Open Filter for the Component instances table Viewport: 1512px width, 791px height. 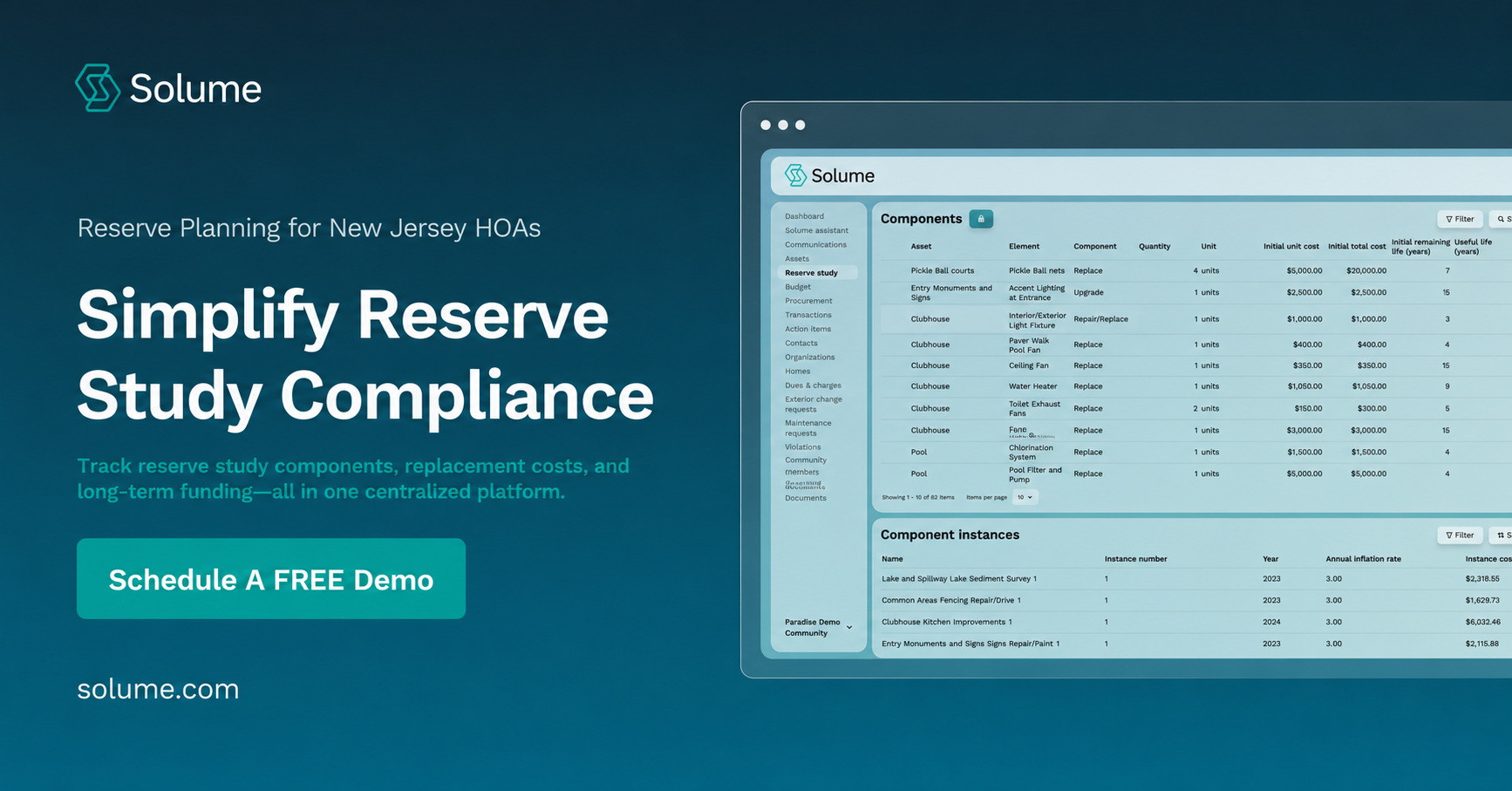pos(1460,535)
